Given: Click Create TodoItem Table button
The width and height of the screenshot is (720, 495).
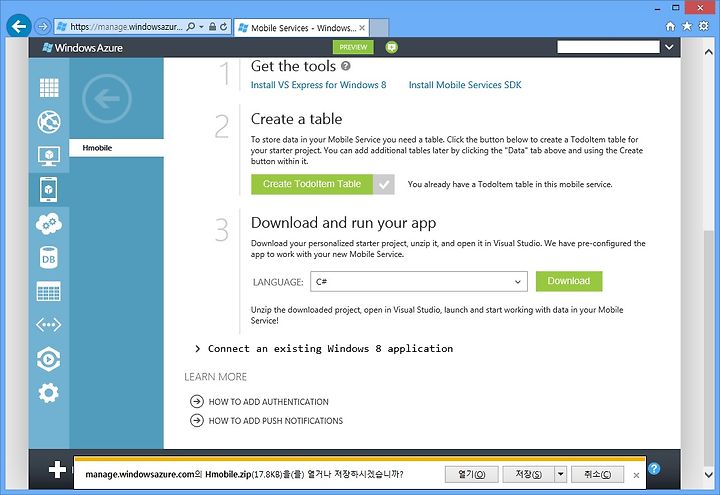Looking at the screenshot, I should coord(312,184).
